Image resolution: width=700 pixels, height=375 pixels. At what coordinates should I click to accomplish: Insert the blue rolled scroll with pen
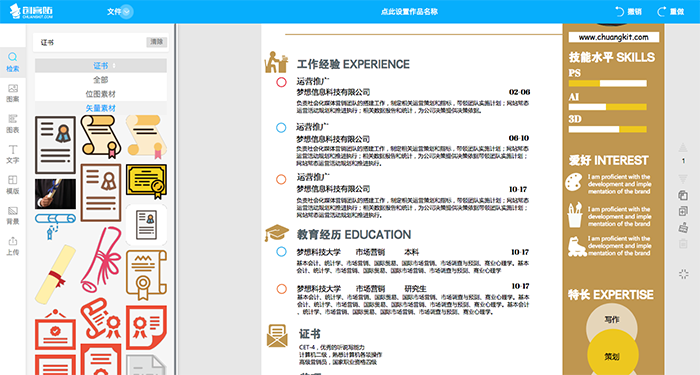55,226
